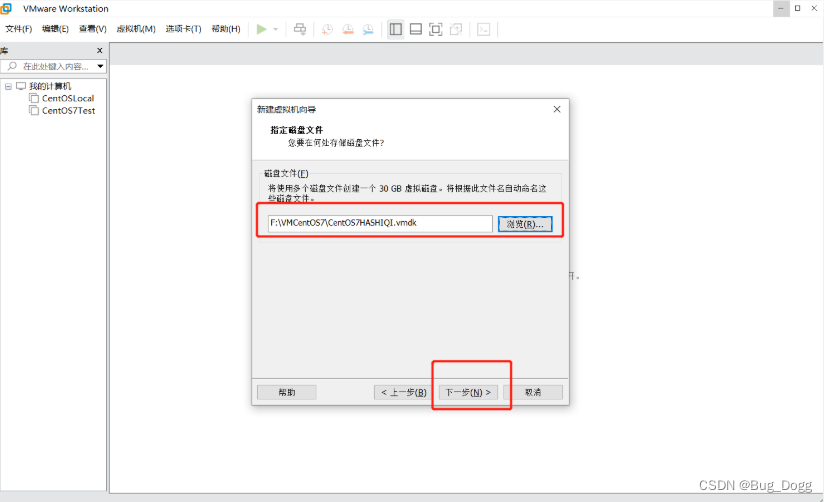Open the 编辑(E) menu
Image resolution: width=827 pixels, height=502 pixels.
click(55, 29)
